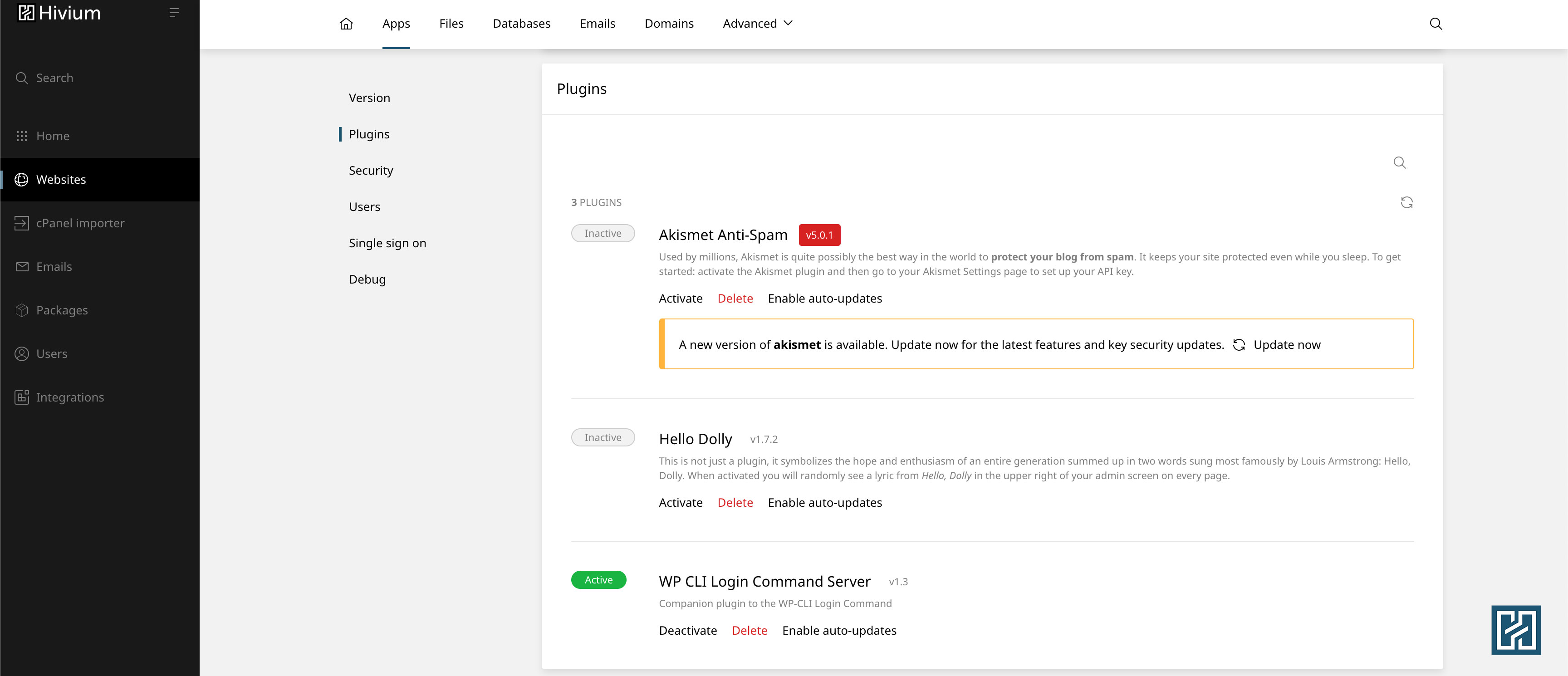Click Update now for akismet
Viewport: 1568px width, 676px height.
pos(1286,345)
